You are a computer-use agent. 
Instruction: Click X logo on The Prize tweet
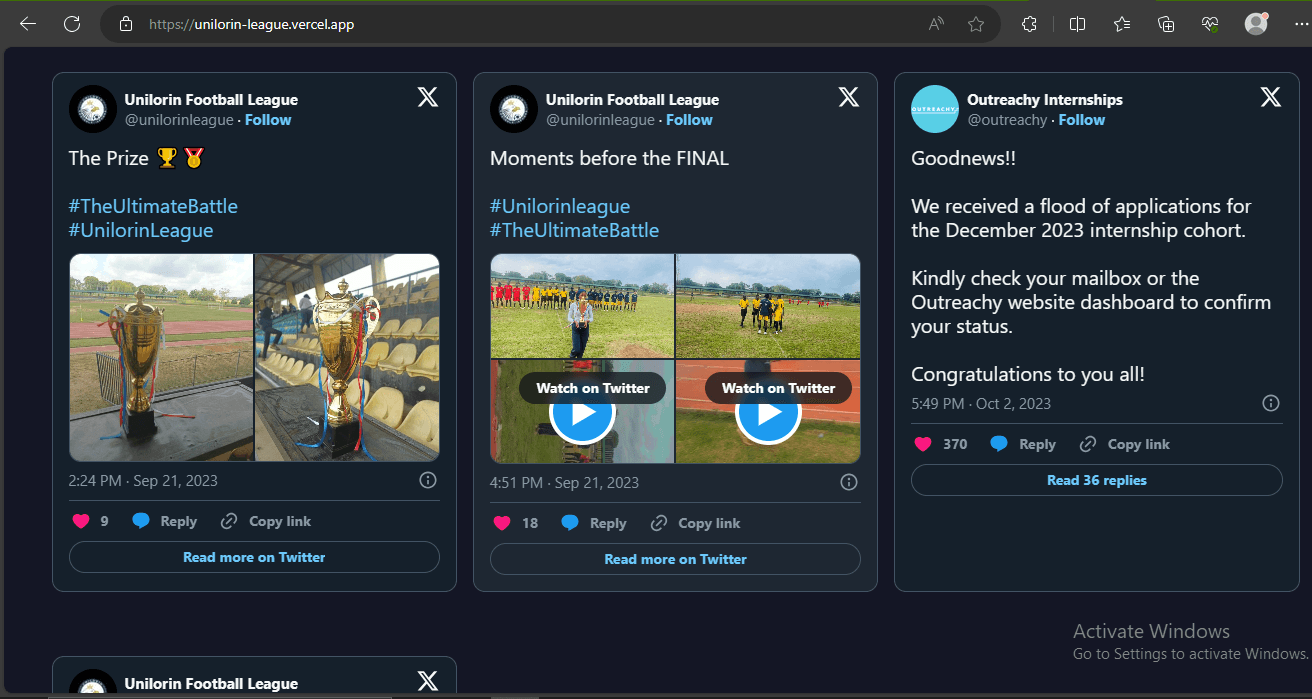click(427, 97)
